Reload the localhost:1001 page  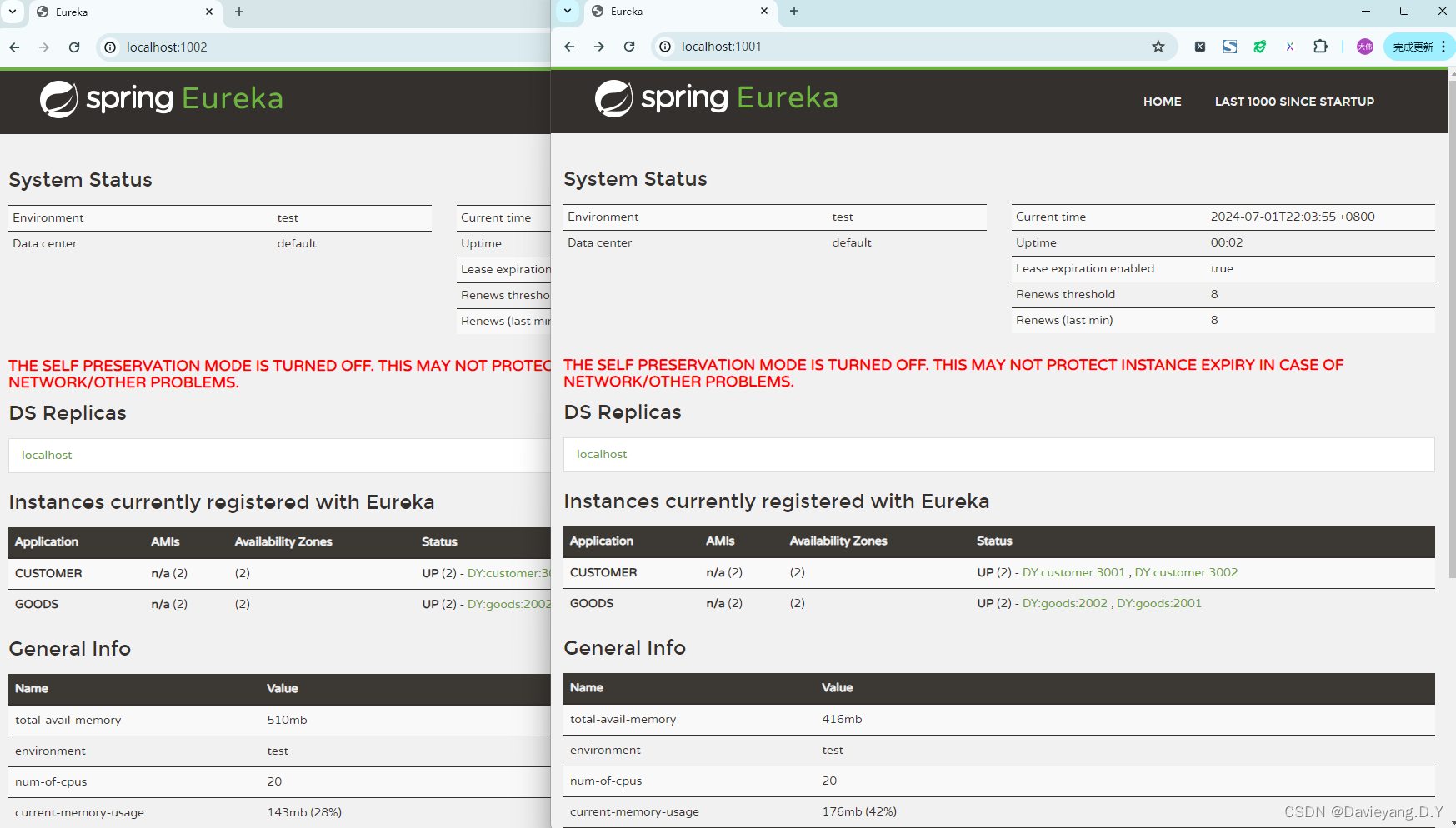point(629,47)
